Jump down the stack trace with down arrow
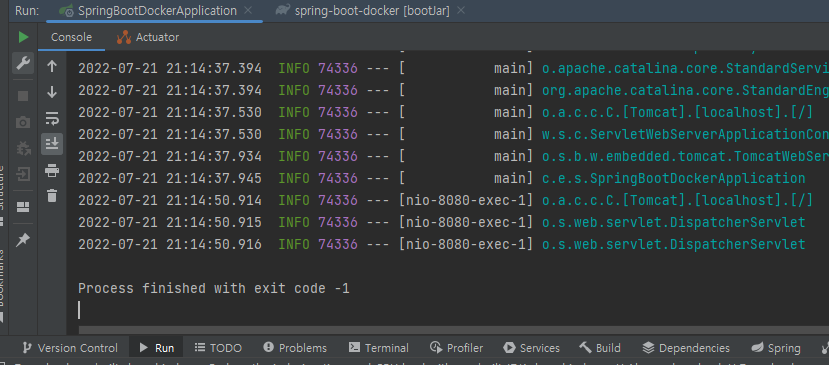Image resolution: width=829 pixels, height=365 pixels. 52,92
